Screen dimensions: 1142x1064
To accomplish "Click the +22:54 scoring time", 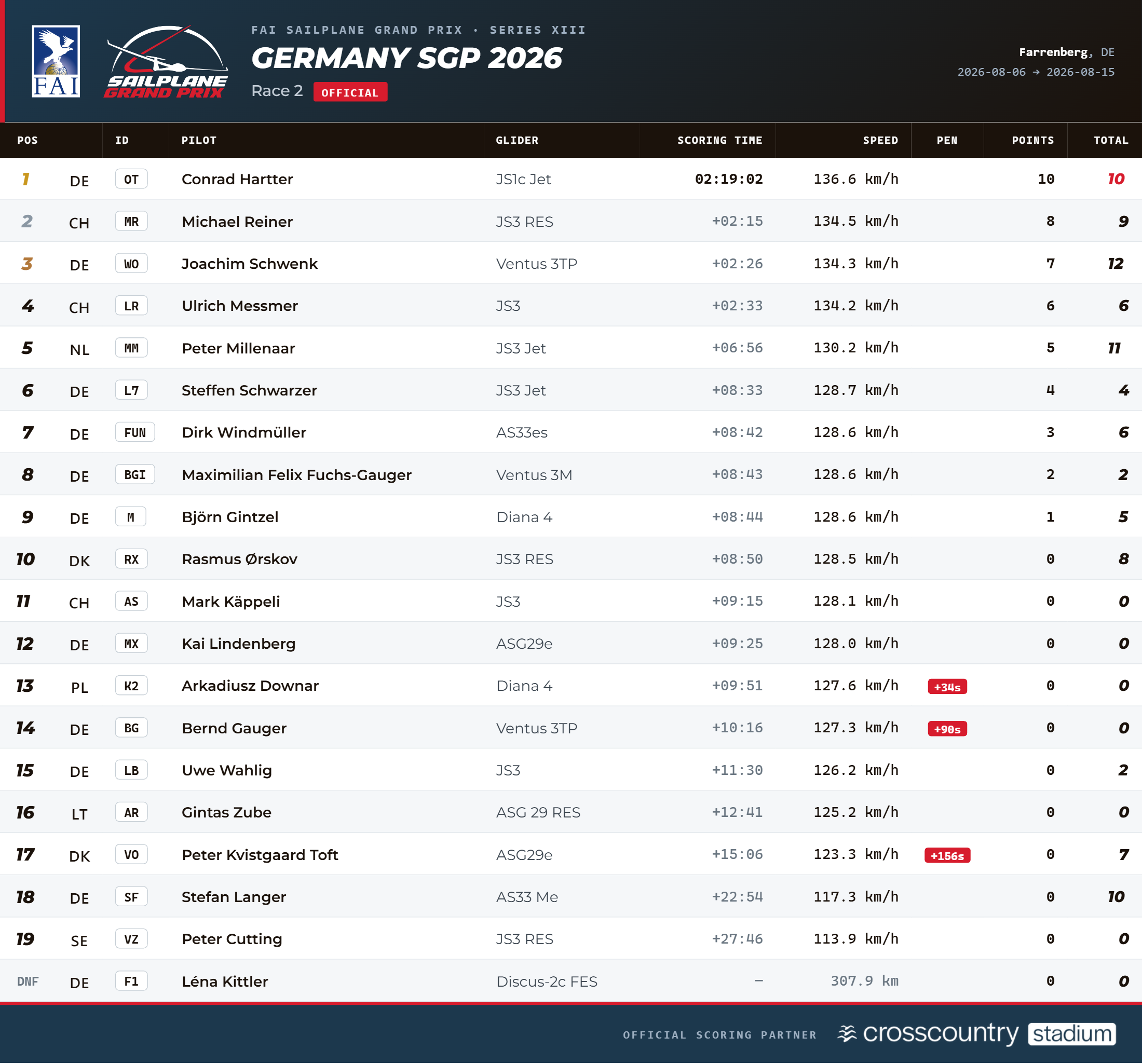I will pyautogui.click(x=738, y=897).
